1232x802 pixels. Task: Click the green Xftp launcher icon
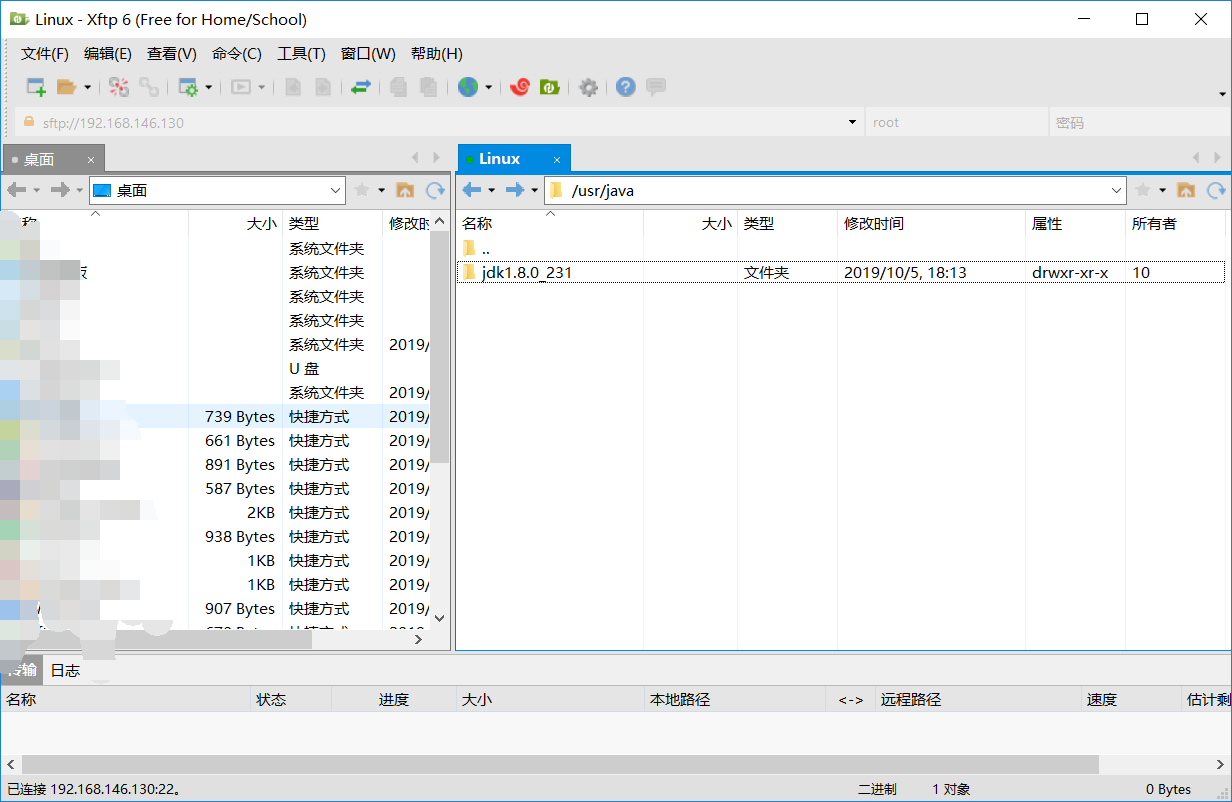click(x=549, y=87)
